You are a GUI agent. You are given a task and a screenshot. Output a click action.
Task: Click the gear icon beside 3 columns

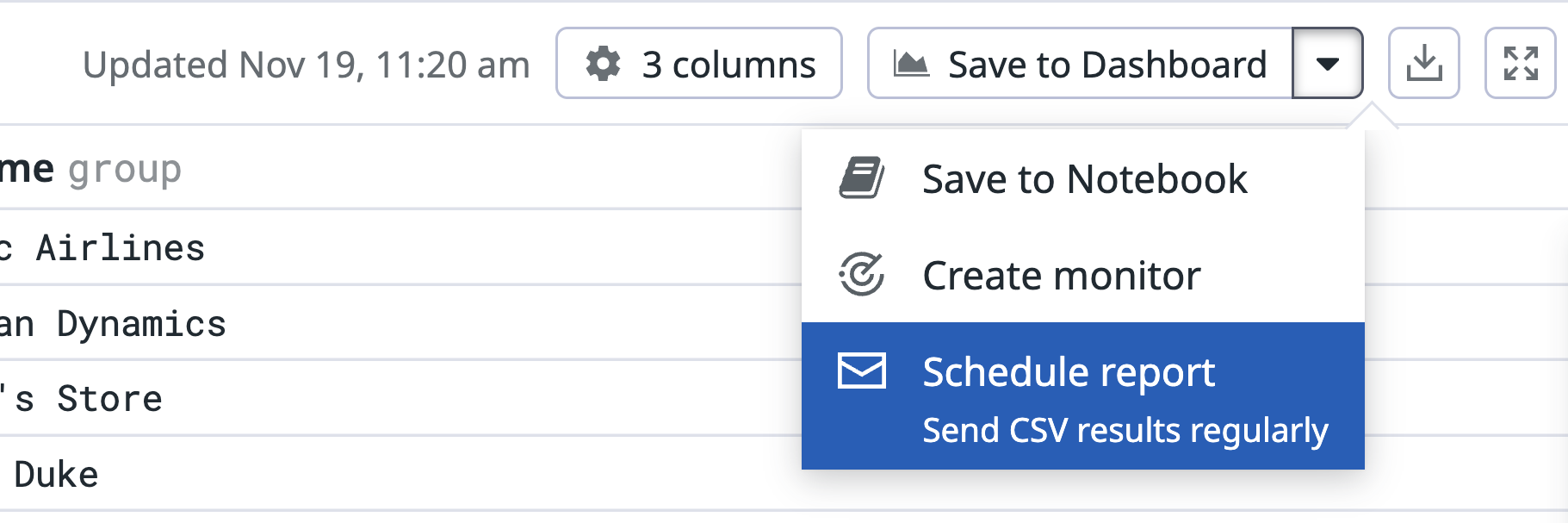pos(603,64)
